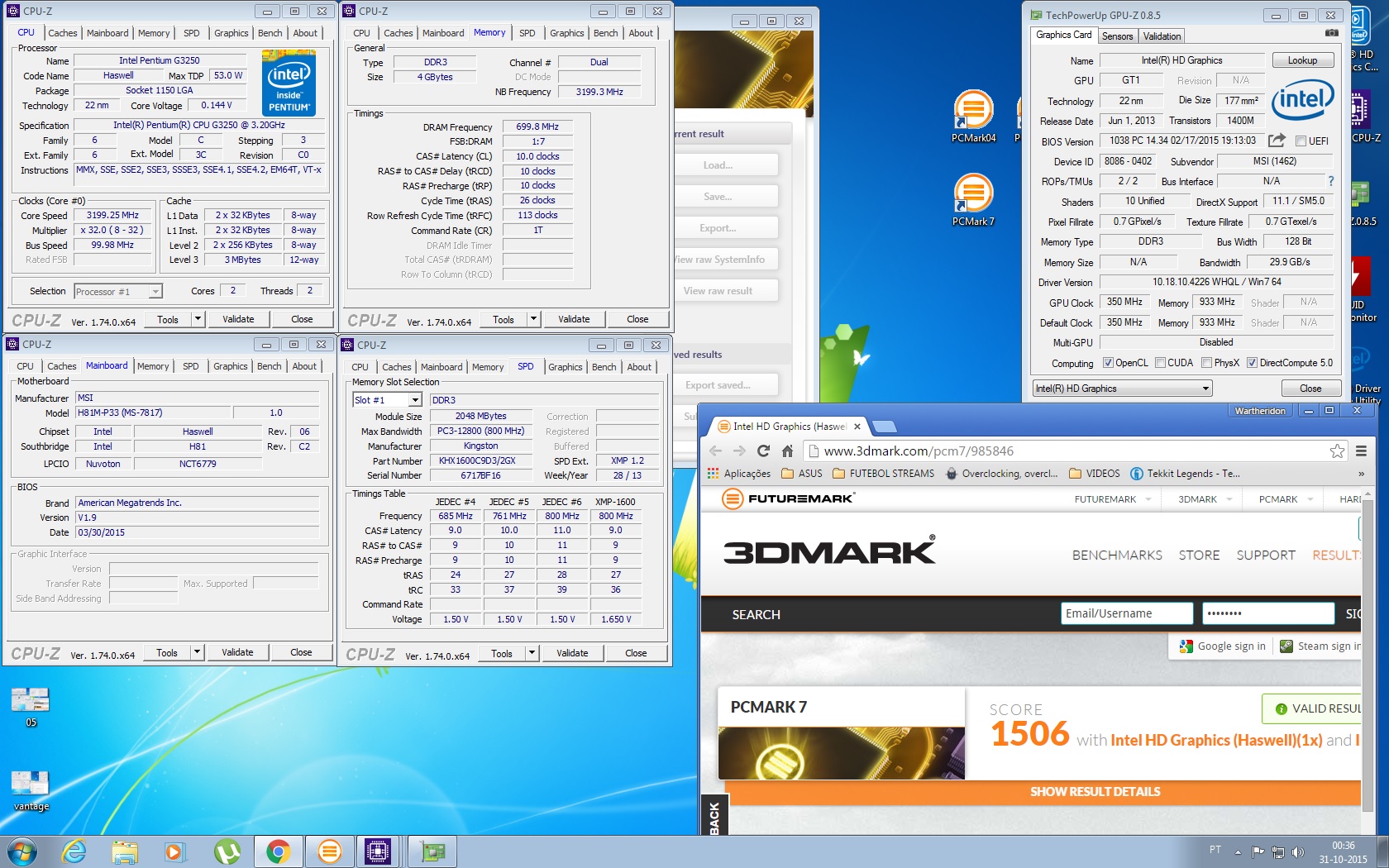Click the password field on 3DMark page
The image size is (1389, 868).
[1268, 613]
